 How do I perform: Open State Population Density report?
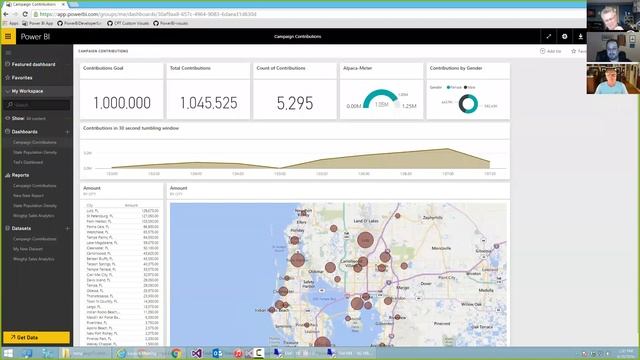[x=35, y=206]
